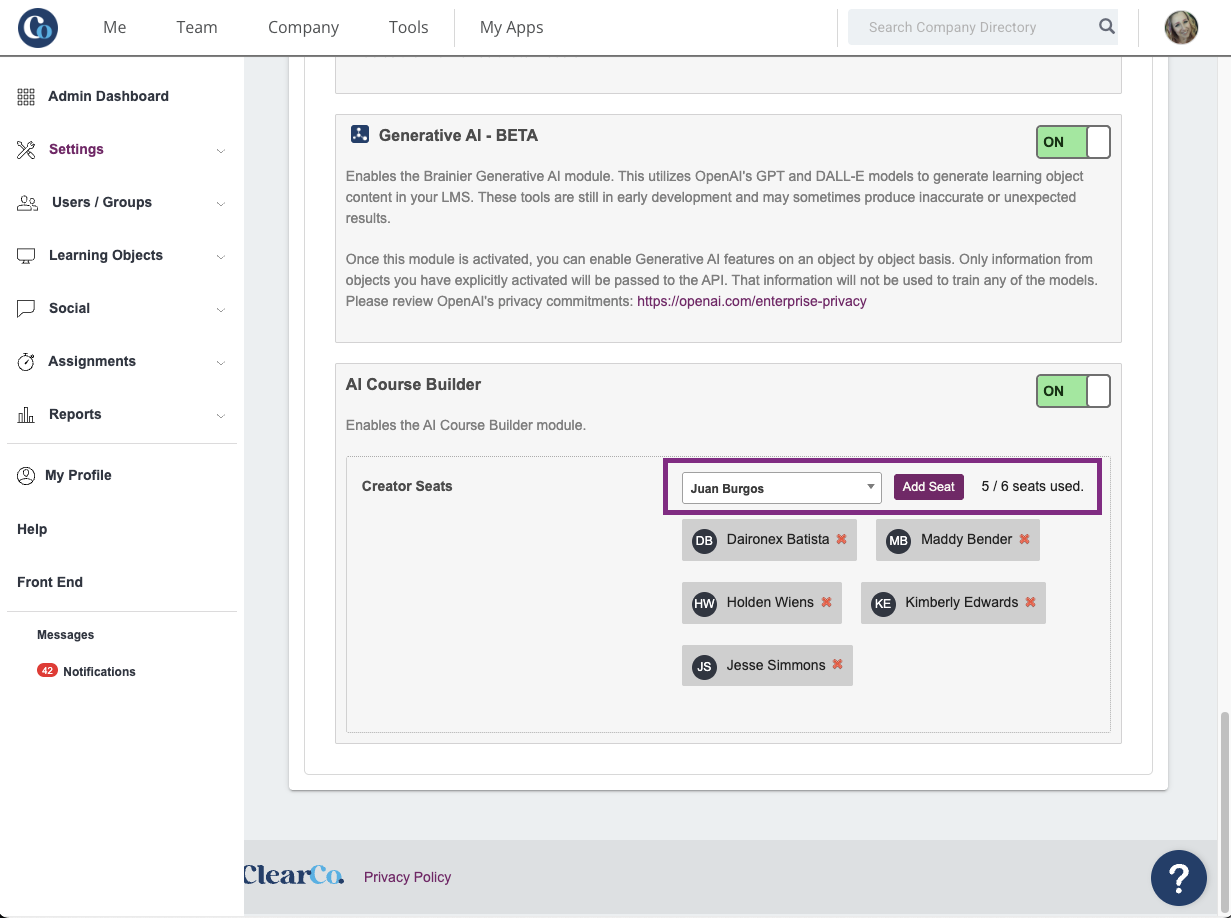Click the ClearCo circular logo icon
Viewport: 1231px width, 918px height.
click(x=38, y=27)
